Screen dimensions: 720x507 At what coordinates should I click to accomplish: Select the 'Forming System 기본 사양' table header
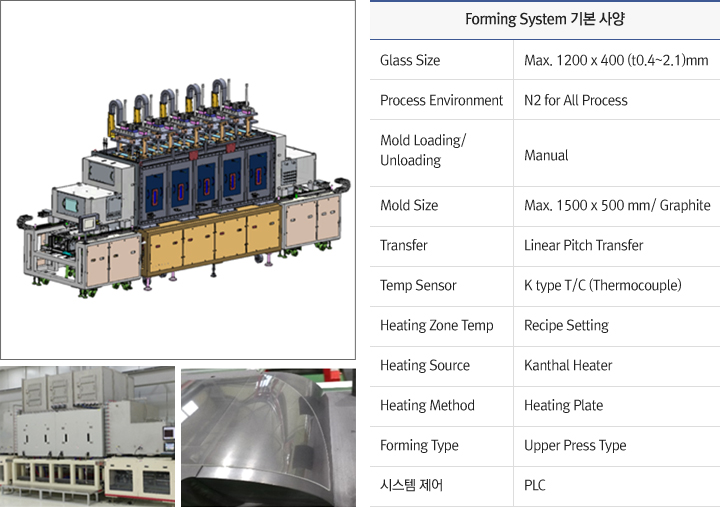pyautogui.click(x=545, y=20)
